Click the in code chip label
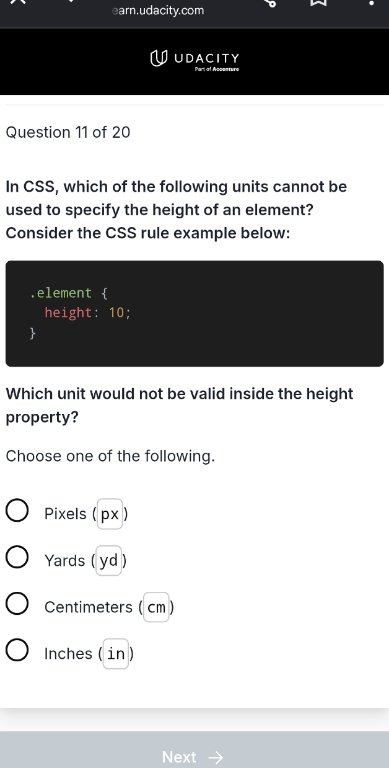This screenshot has height=768, width=389. tap(116, 653)
